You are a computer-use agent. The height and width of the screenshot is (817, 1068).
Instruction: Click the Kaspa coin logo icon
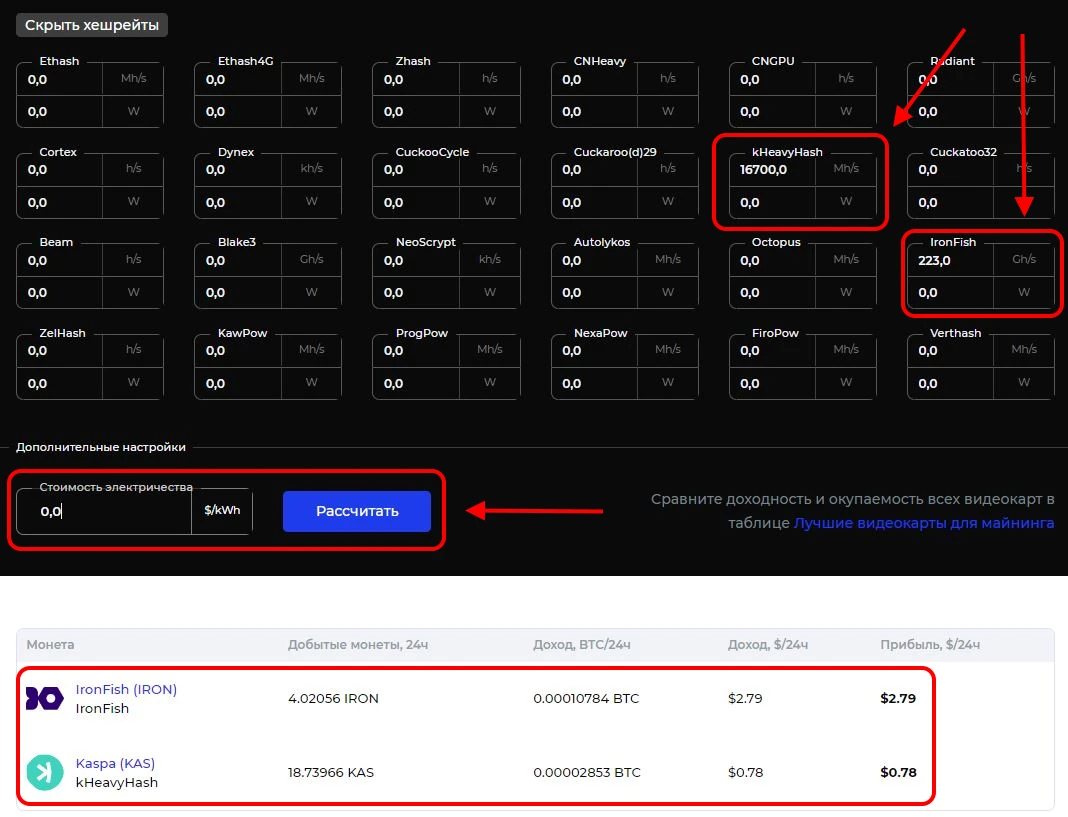44,773
